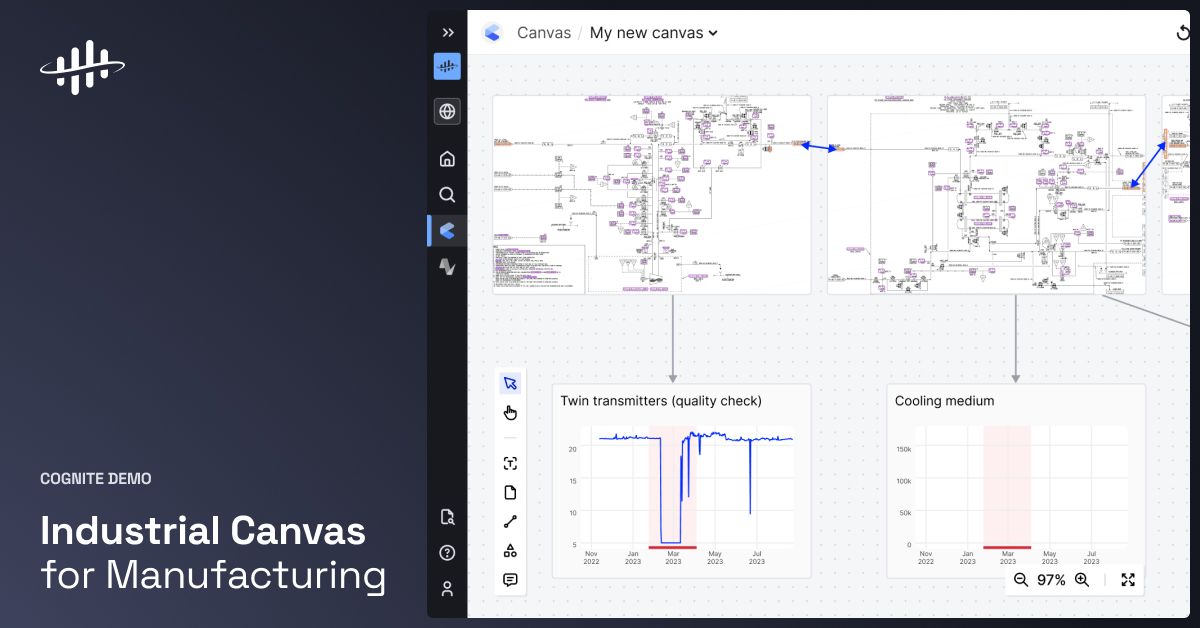
Task: Zoom out with the minus magnifier
Action: [x=1021, y=579]
